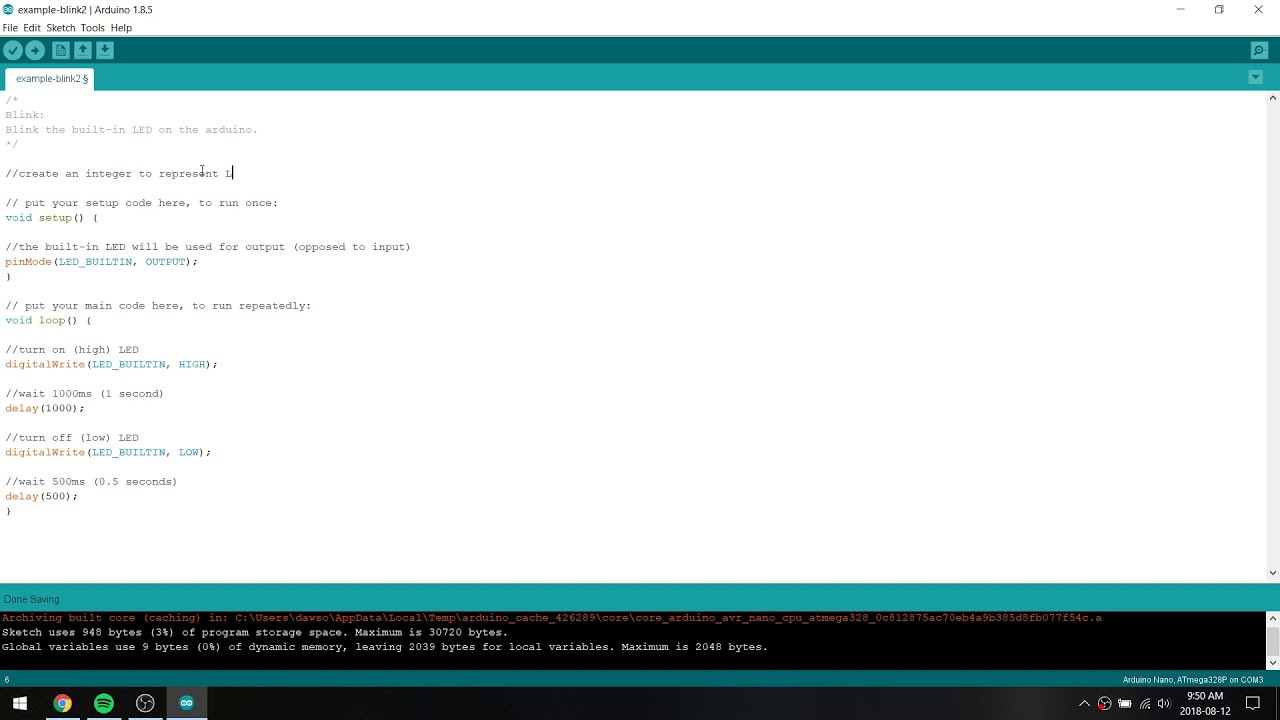Open the Action Center notification icon
Viewport: 1280px width, 720px height.
coord(1253,704)
